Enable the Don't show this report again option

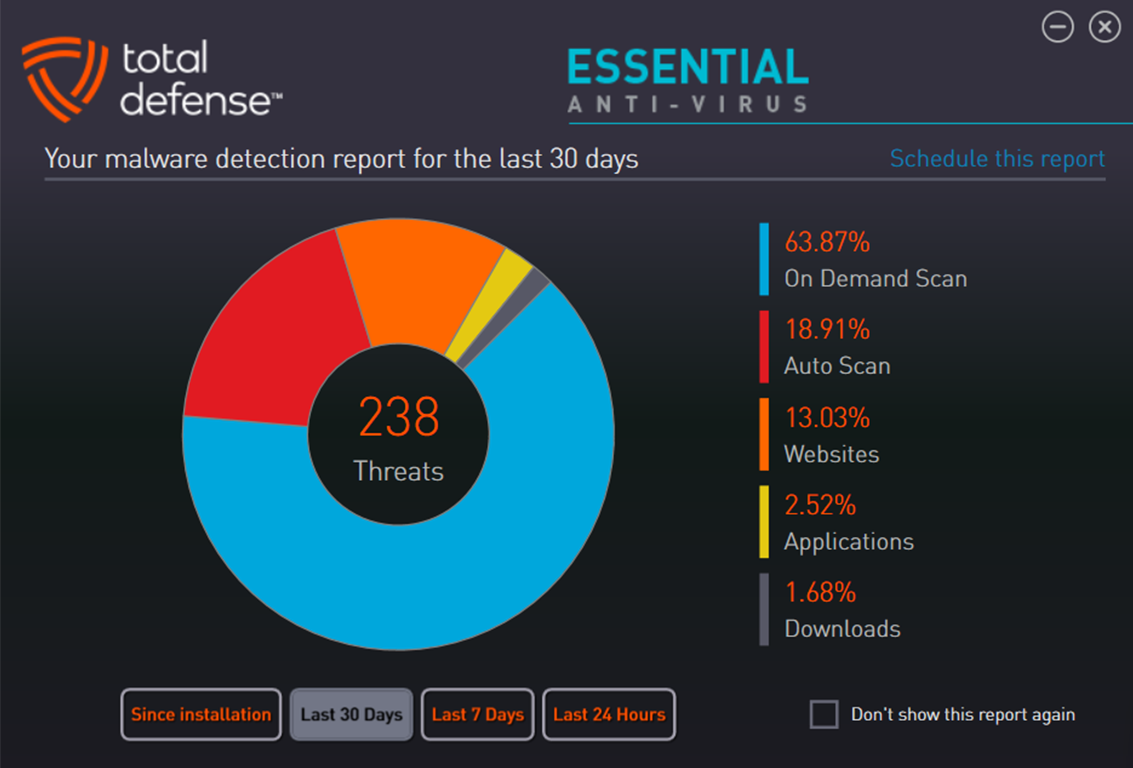[x=826, y=714]
